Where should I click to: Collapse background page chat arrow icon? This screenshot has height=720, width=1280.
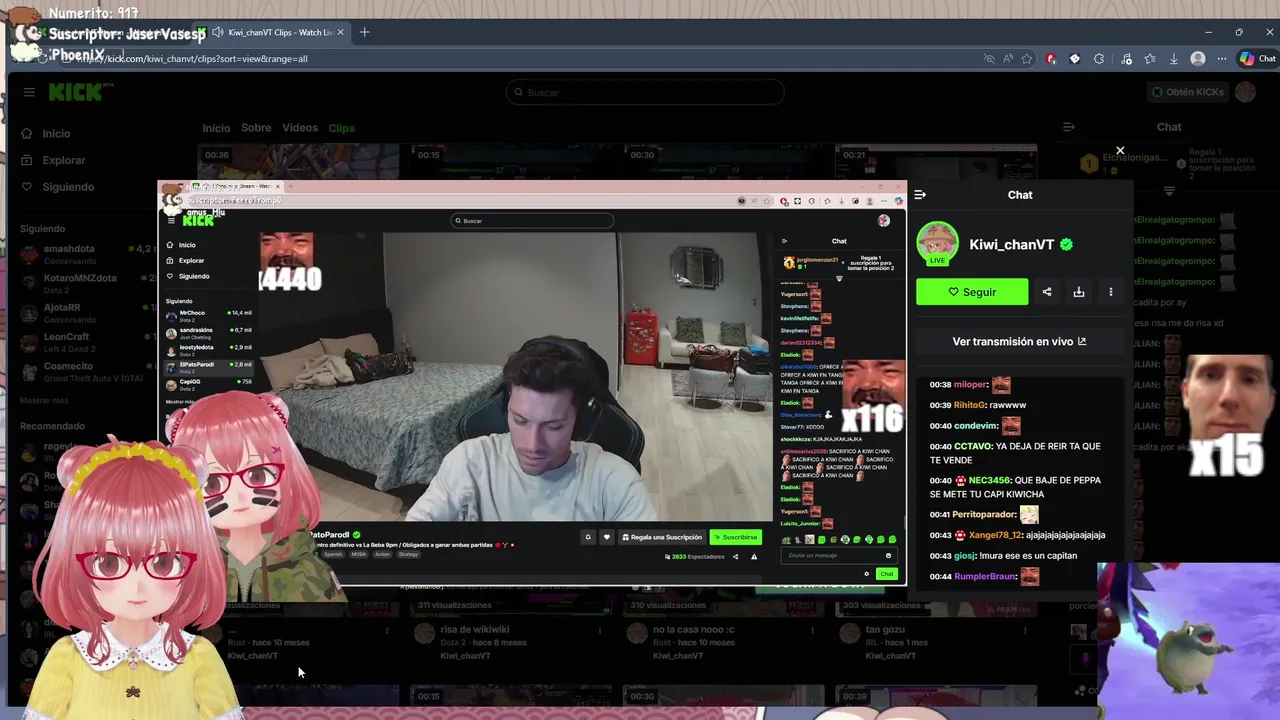[x=1069, y=127]
